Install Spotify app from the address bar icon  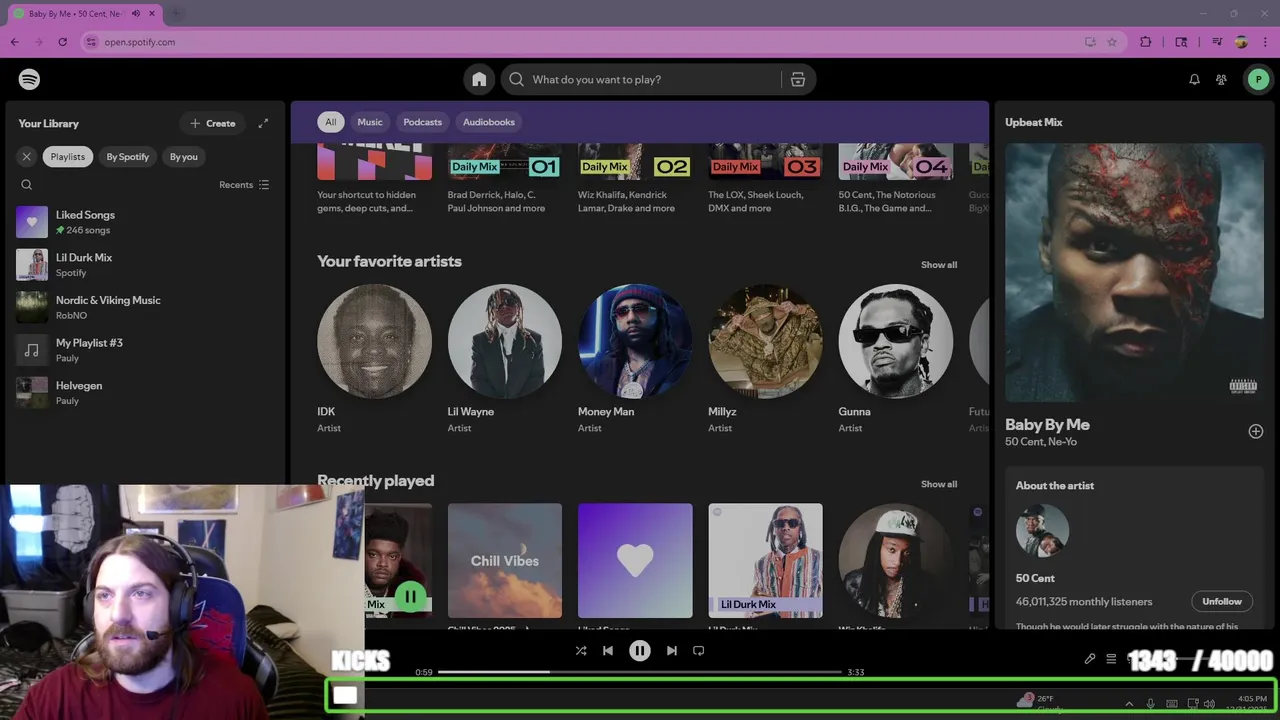click(1090, 42)
